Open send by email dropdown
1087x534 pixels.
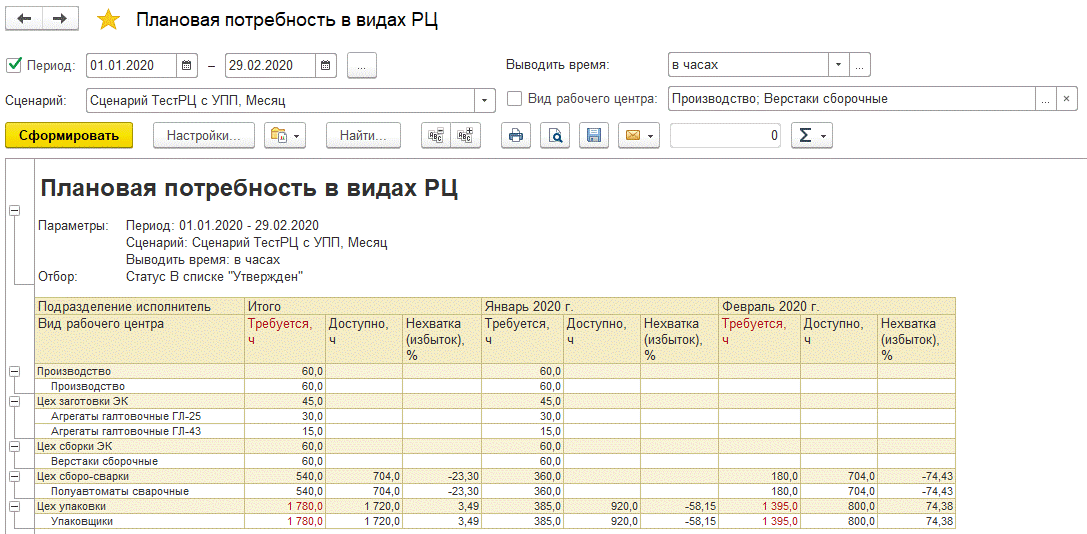pos(639,135)
